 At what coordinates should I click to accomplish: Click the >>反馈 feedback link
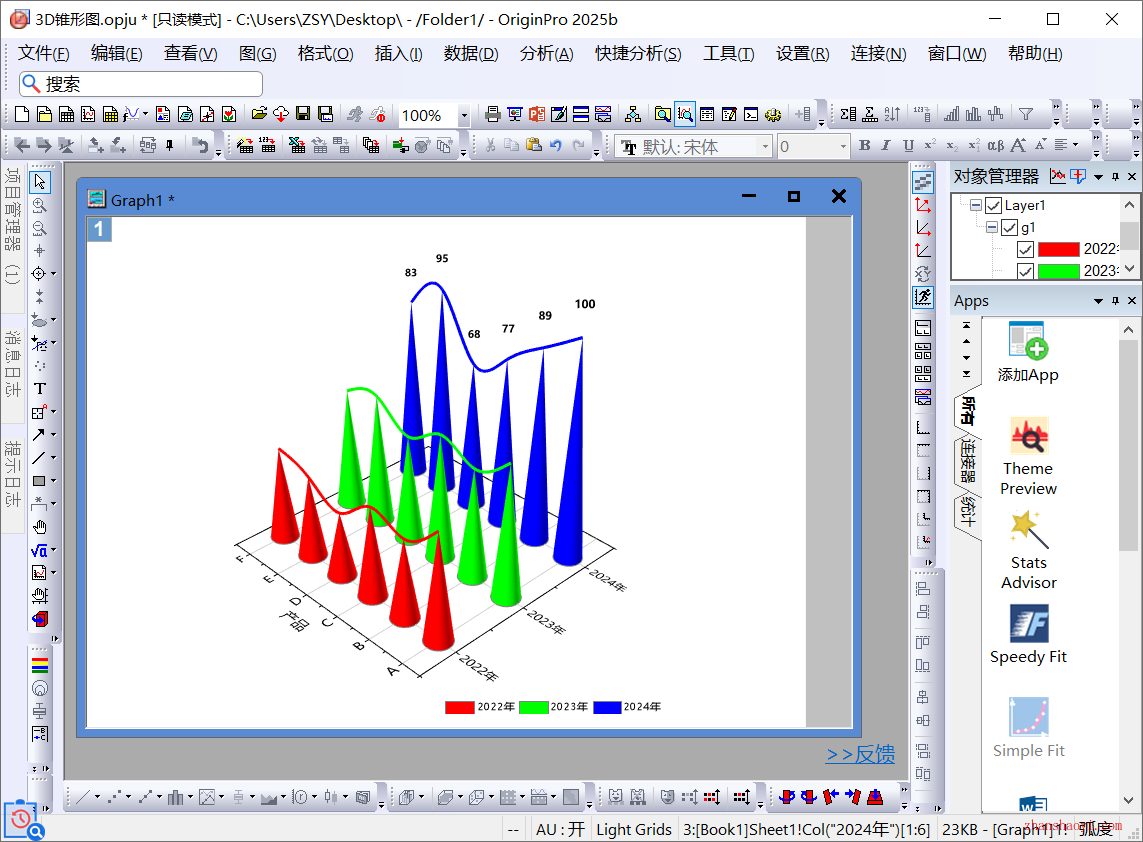[x=860, y=755]
